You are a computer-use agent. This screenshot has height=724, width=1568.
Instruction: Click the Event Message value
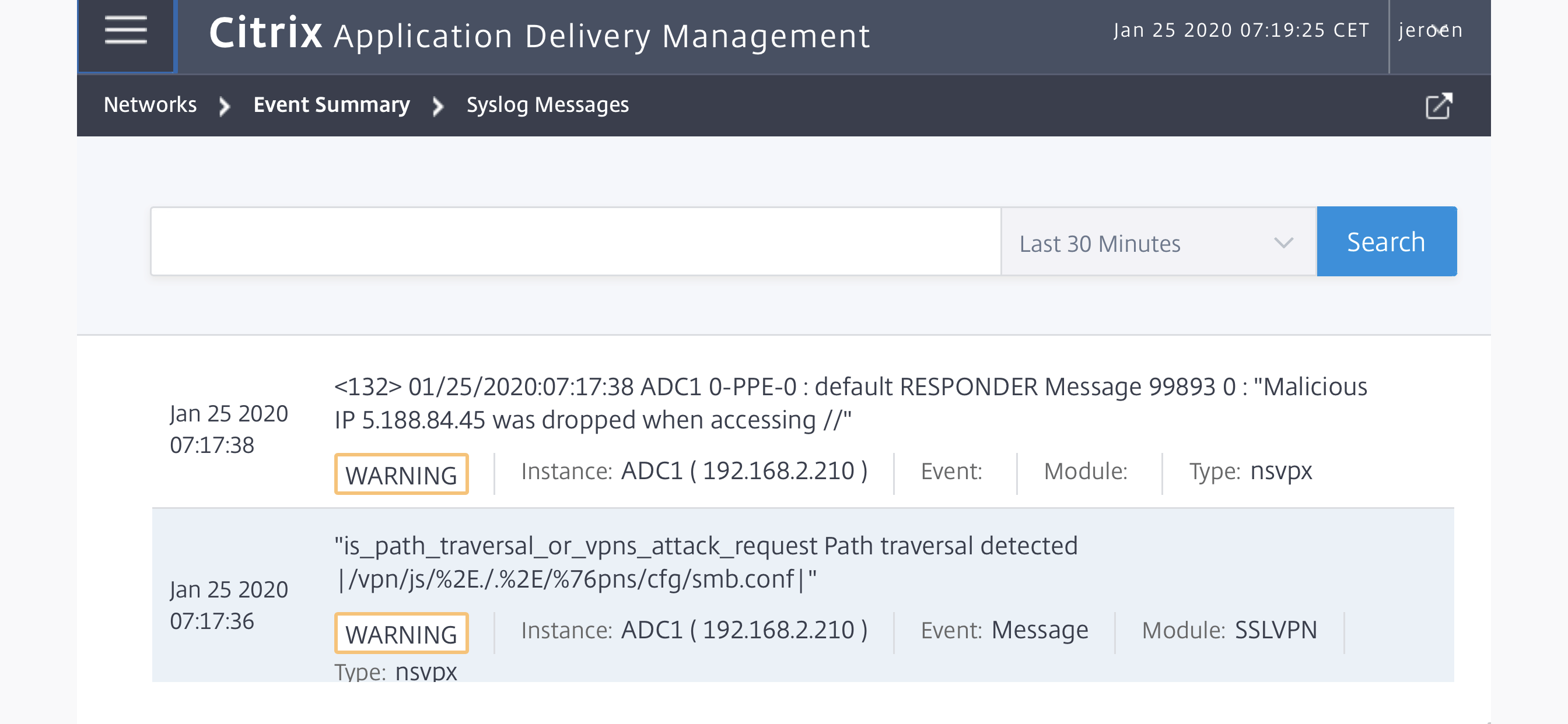pyautogui.click(x=1039, y=630)
